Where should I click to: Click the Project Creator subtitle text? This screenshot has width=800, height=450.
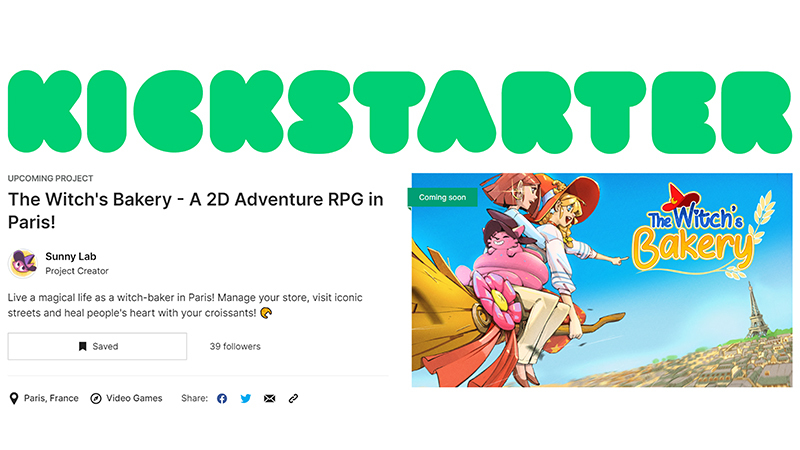(77, 271)
